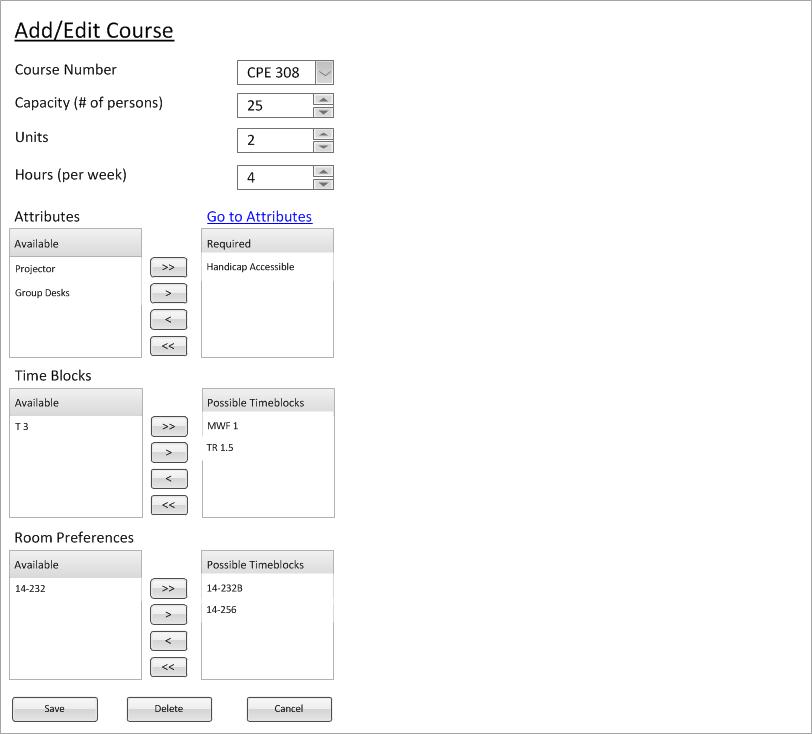
Task: Click the Capacity number input field
Action: (275, 105)
